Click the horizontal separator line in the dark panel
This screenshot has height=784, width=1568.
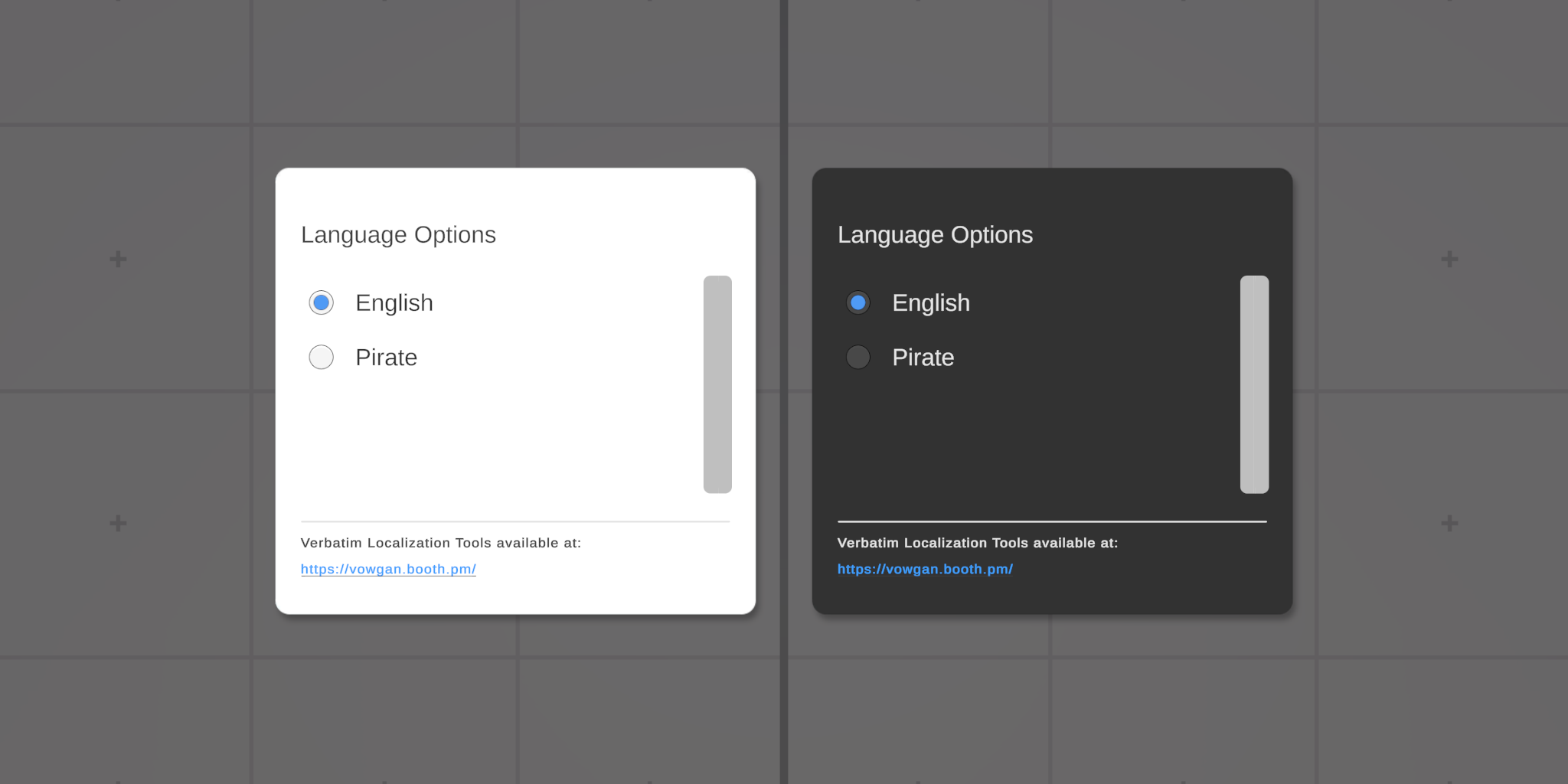click(x=1052, y=521)
